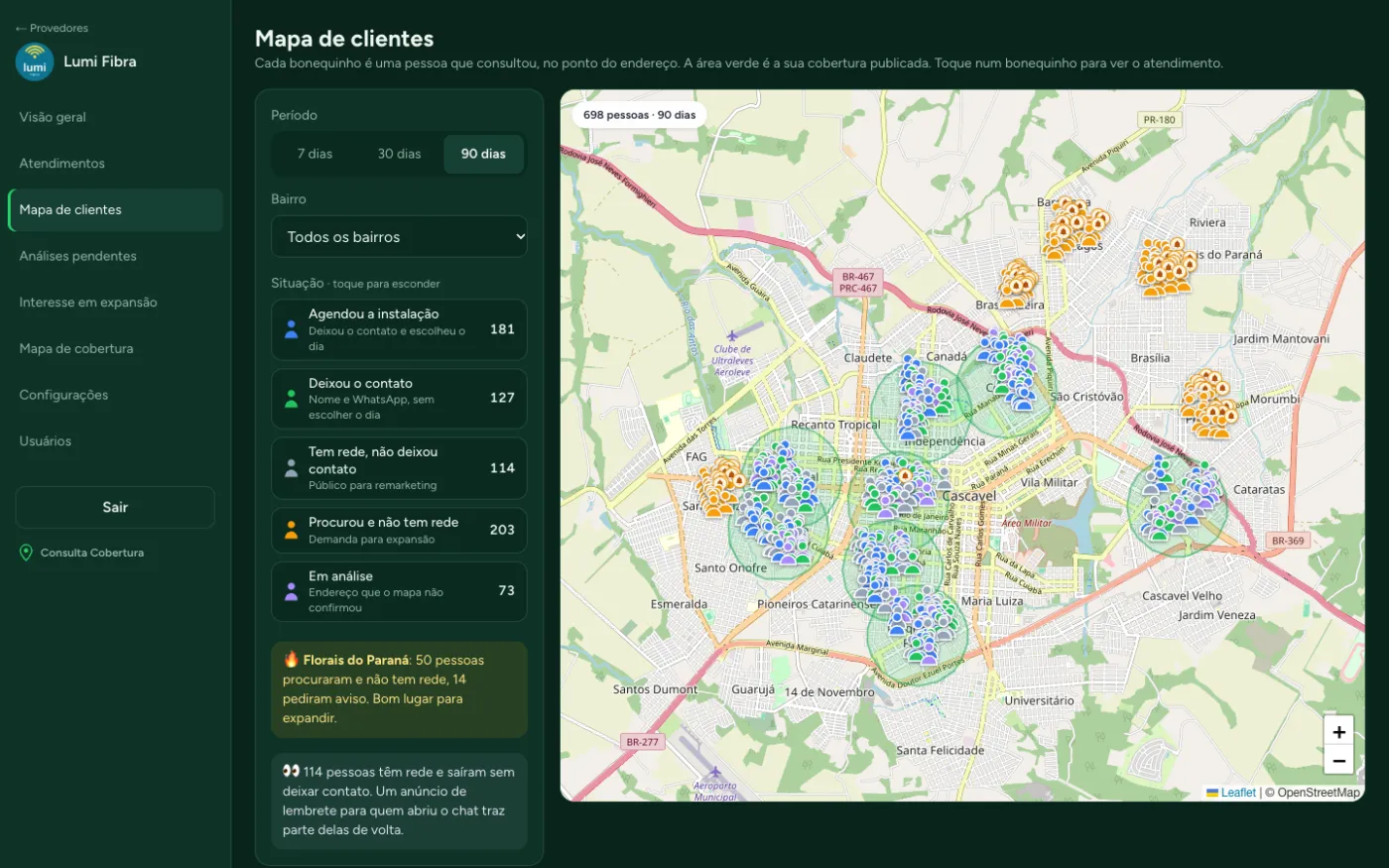This screenshot has width=1389, height=868.
Task: Click the Cascavel city label on the map
Action: [969, 496]
